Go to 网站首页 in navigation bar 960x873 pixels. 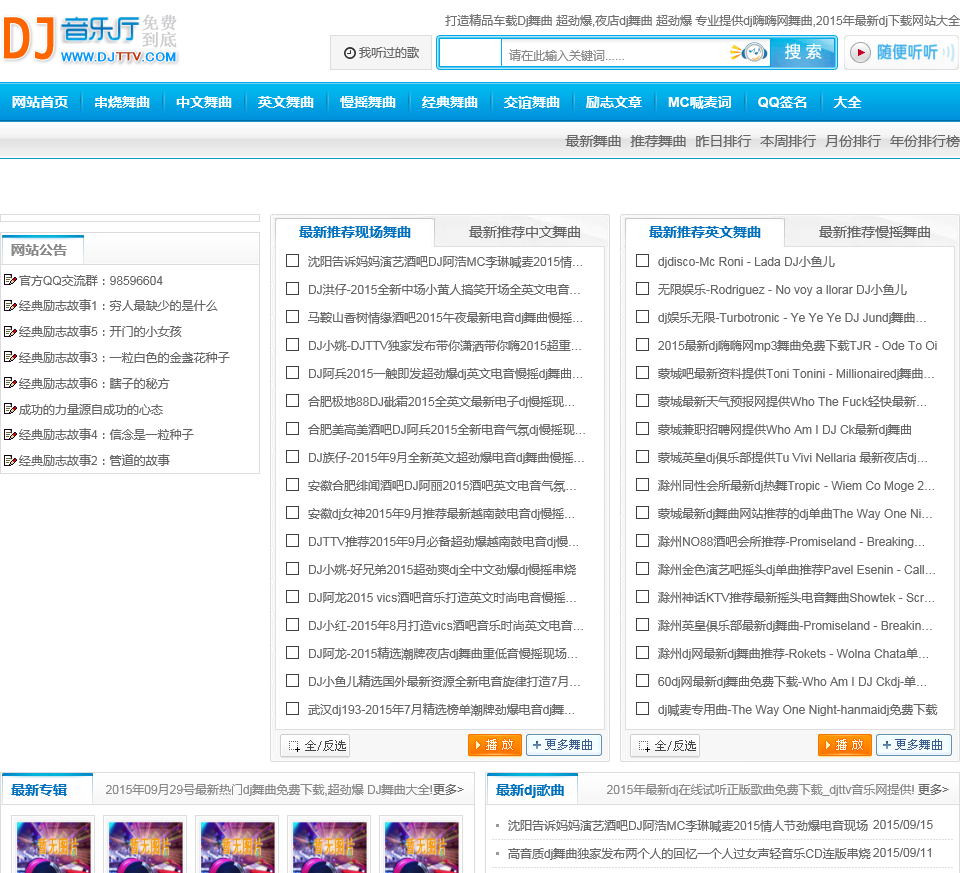[40, 102]
